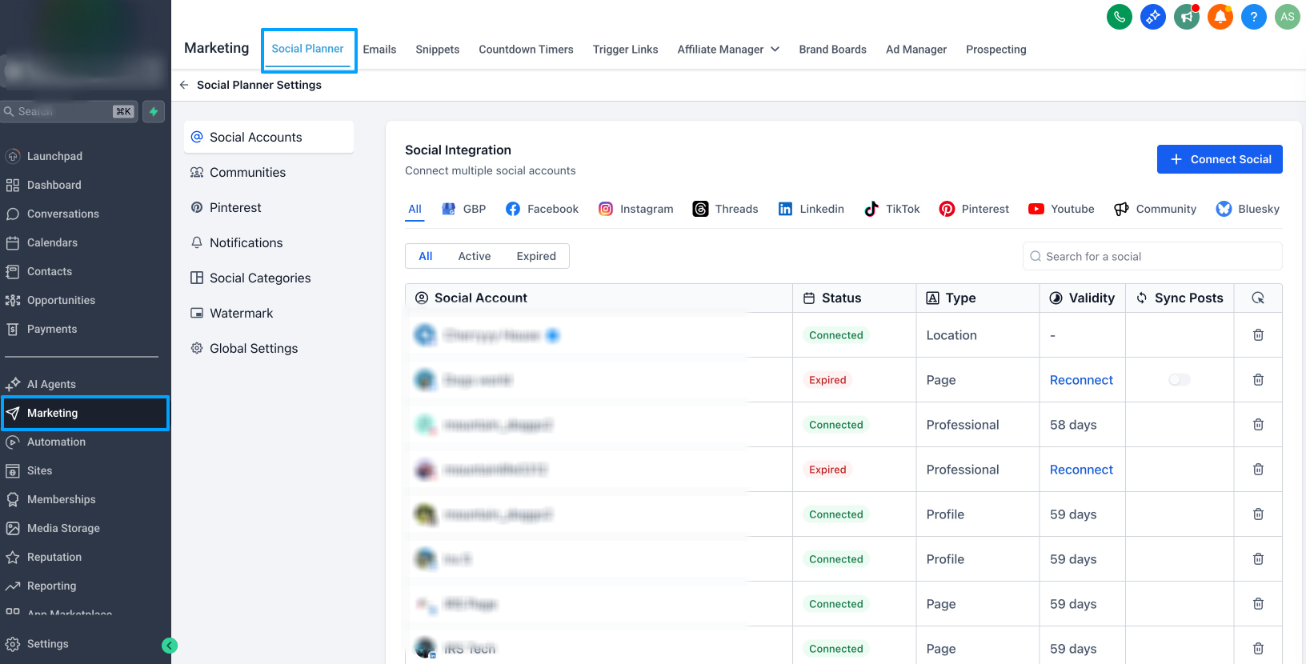
Task: Select the Social Planner tab
Action: [x=308, y=49]
